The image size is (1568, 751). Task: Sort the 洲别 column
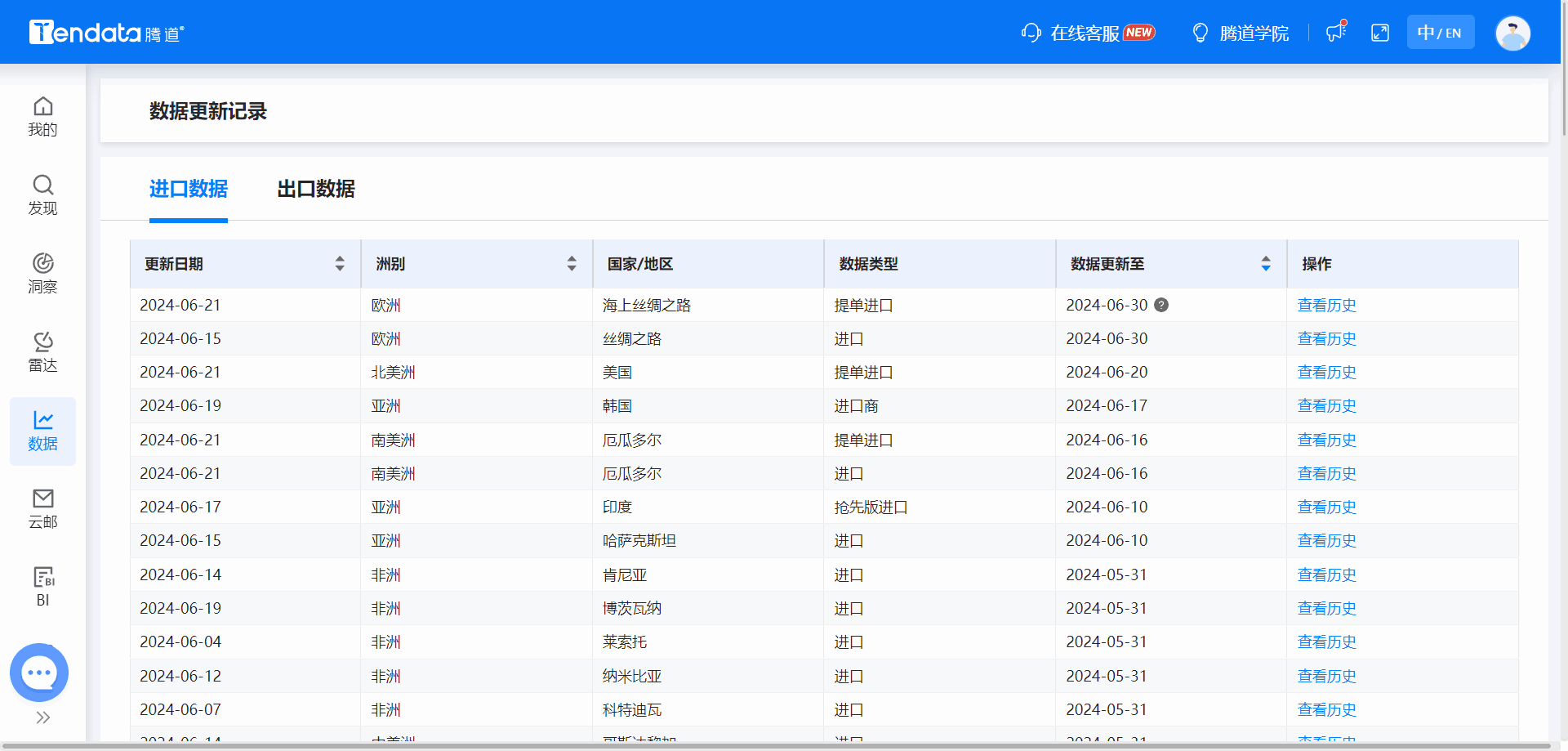571,263
